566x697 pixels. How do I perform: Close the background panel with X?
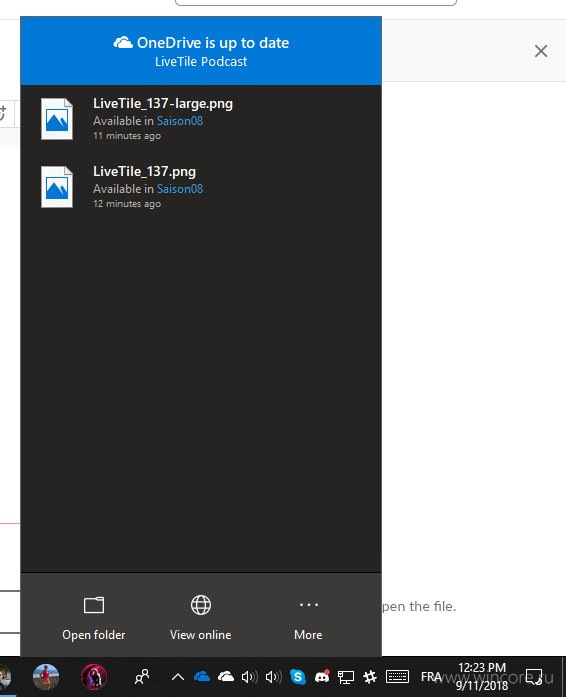tap(541, 51)
